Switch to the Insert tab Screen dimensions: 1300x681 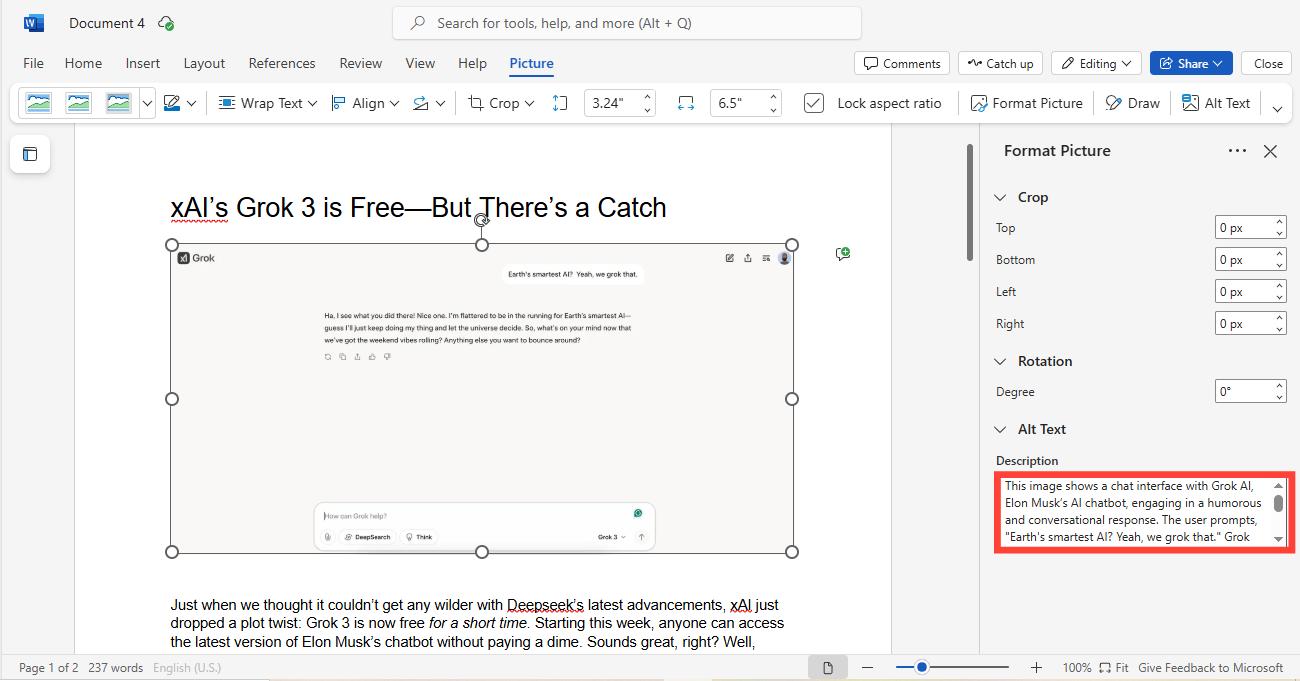tap(143, 63)
